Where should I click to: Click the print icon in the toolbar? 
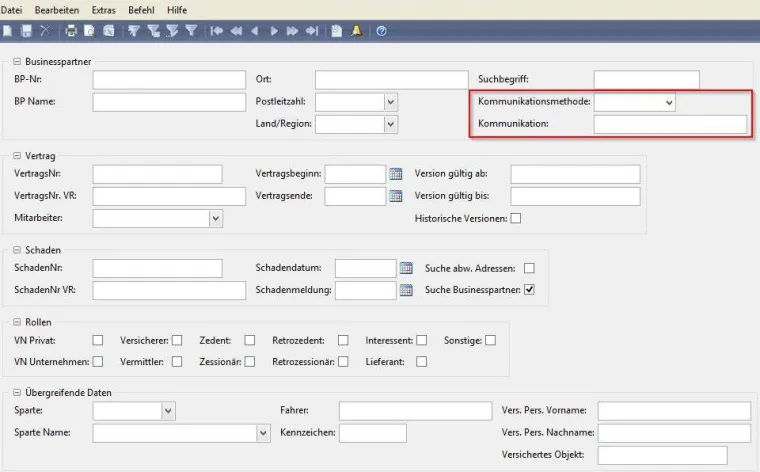coord(71,31)
